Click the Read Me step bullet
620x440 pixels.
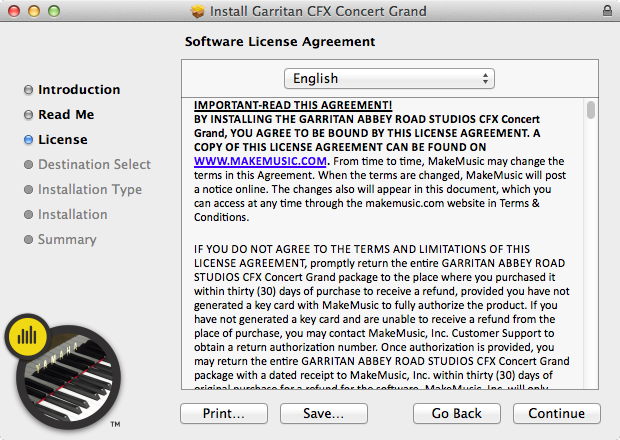pyautogui.click(x=28, y=115)
